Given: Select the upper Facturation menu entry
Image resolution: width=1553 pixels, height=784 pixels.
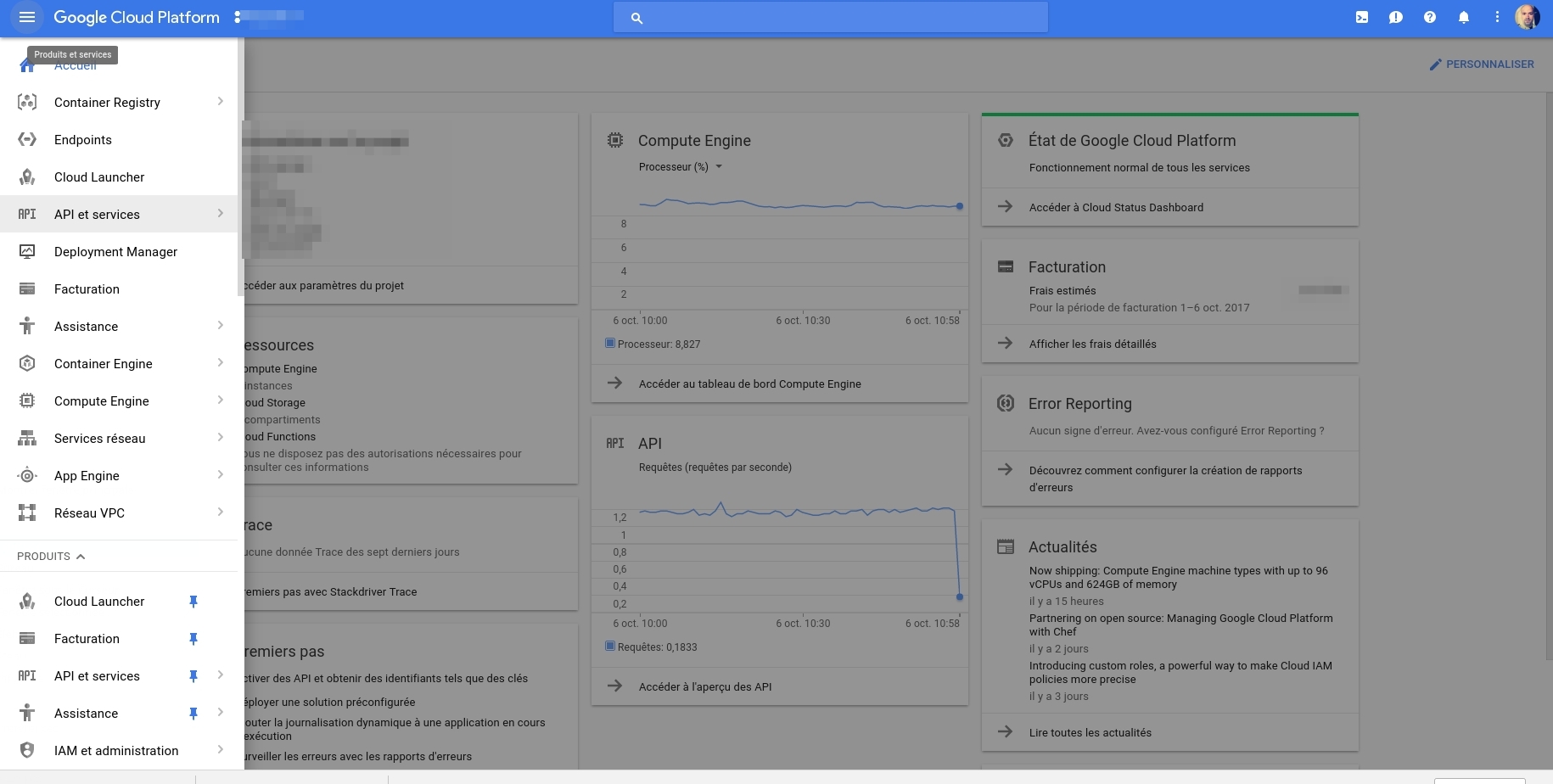Looking at the screenshot, I should (119, 288).
